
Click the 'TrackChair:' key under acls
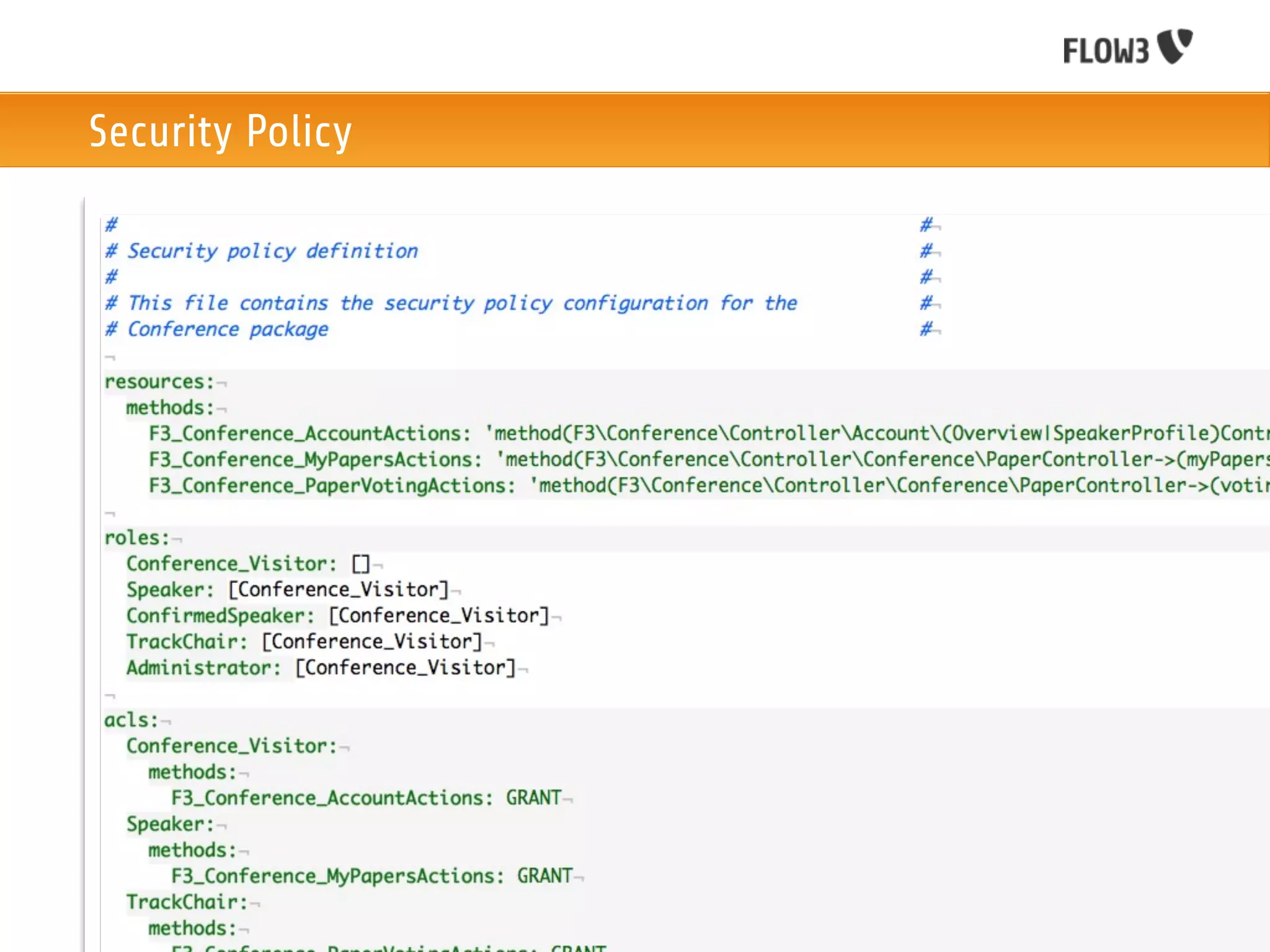pyautogui.click(x=187, y=902)
